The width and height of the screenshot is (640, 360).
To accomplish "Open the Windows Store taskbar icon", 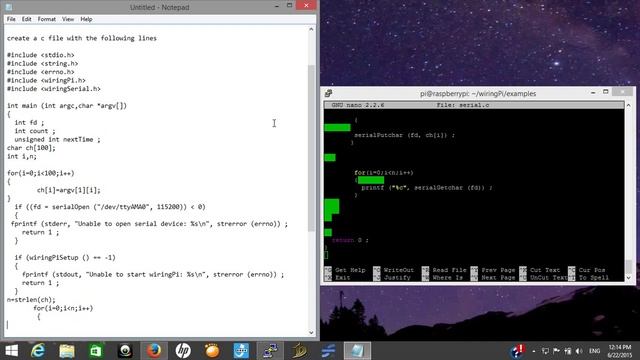I will pyautogui.click(x=96, y=351).
